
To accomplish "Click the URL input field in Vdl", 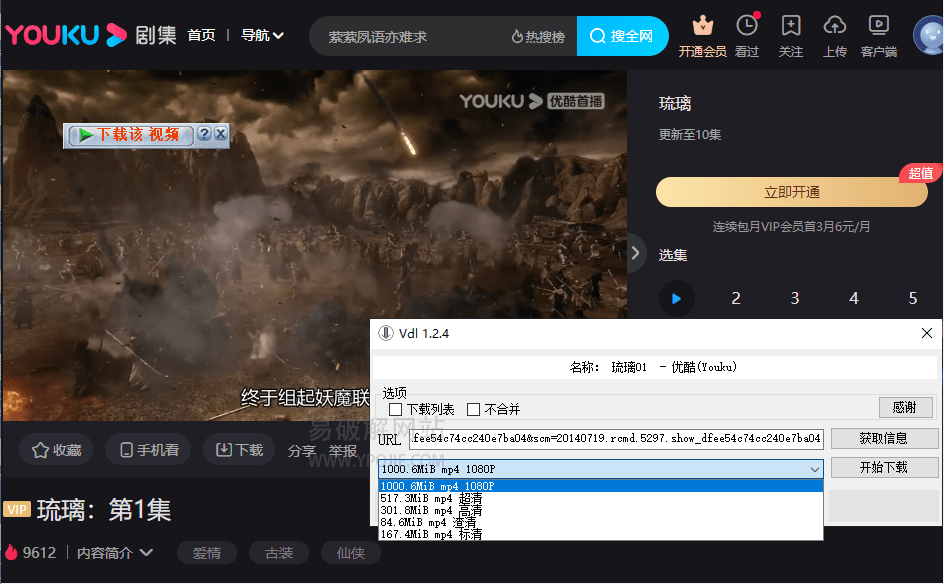I will tap(616, 439).
